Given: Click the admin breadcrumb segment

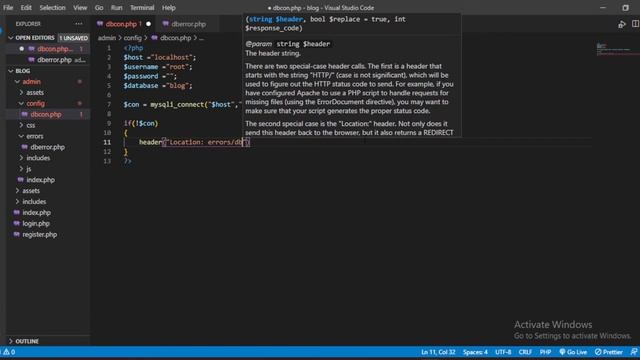Looking at the screenshot, I should click(107, 38).
